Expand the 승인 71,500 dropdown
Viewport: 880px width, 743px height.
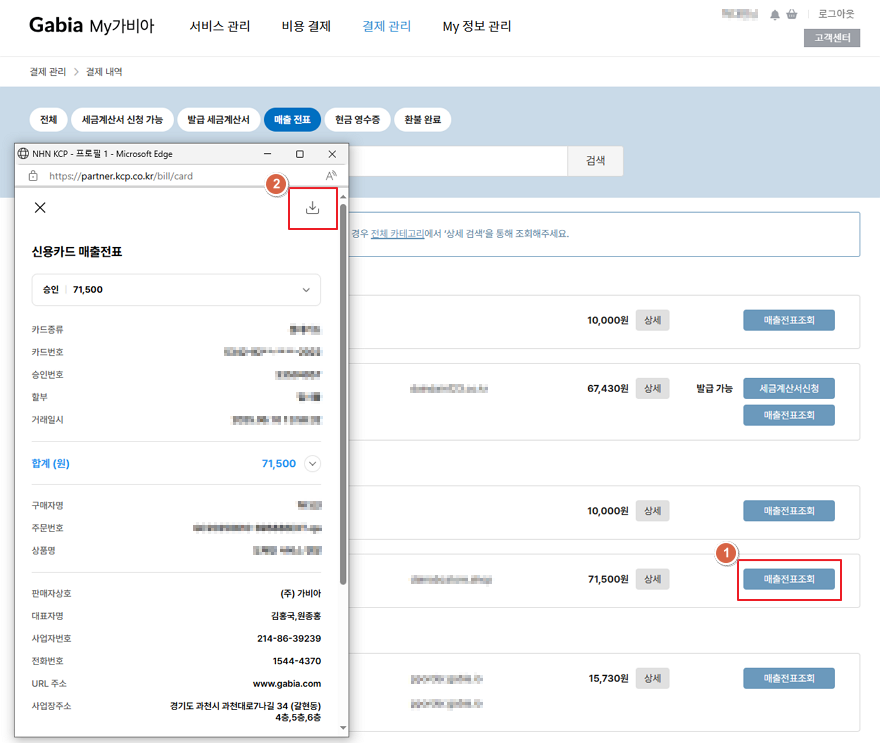[x=176, y=290]
